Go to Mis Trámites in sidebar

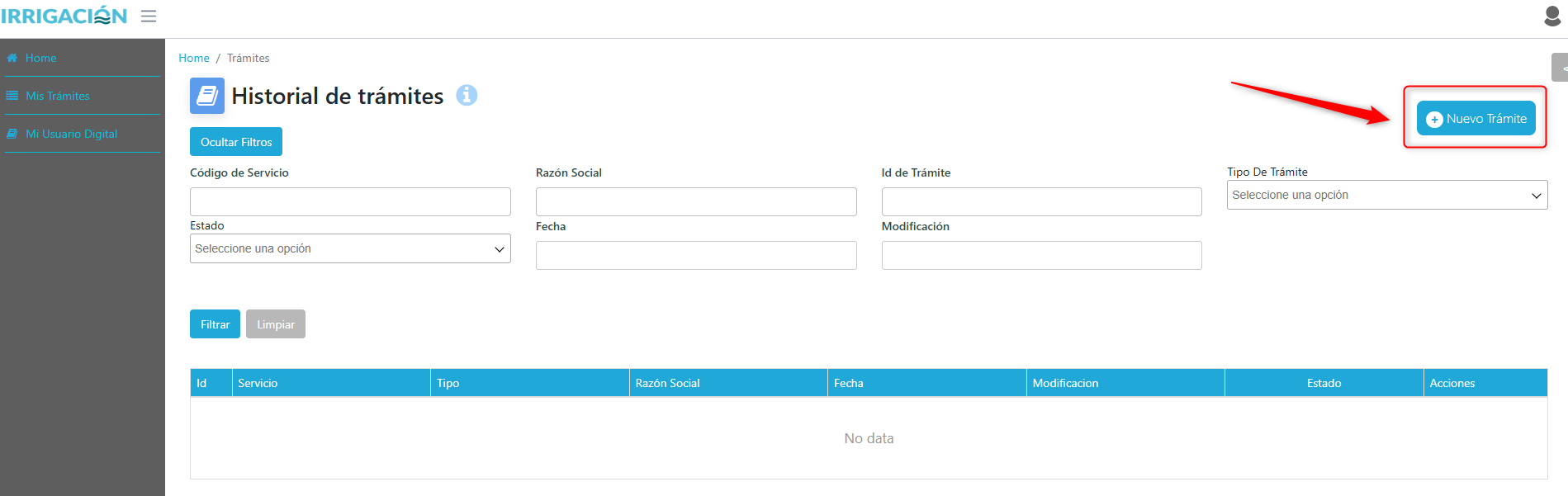click(x=57, y=96)
